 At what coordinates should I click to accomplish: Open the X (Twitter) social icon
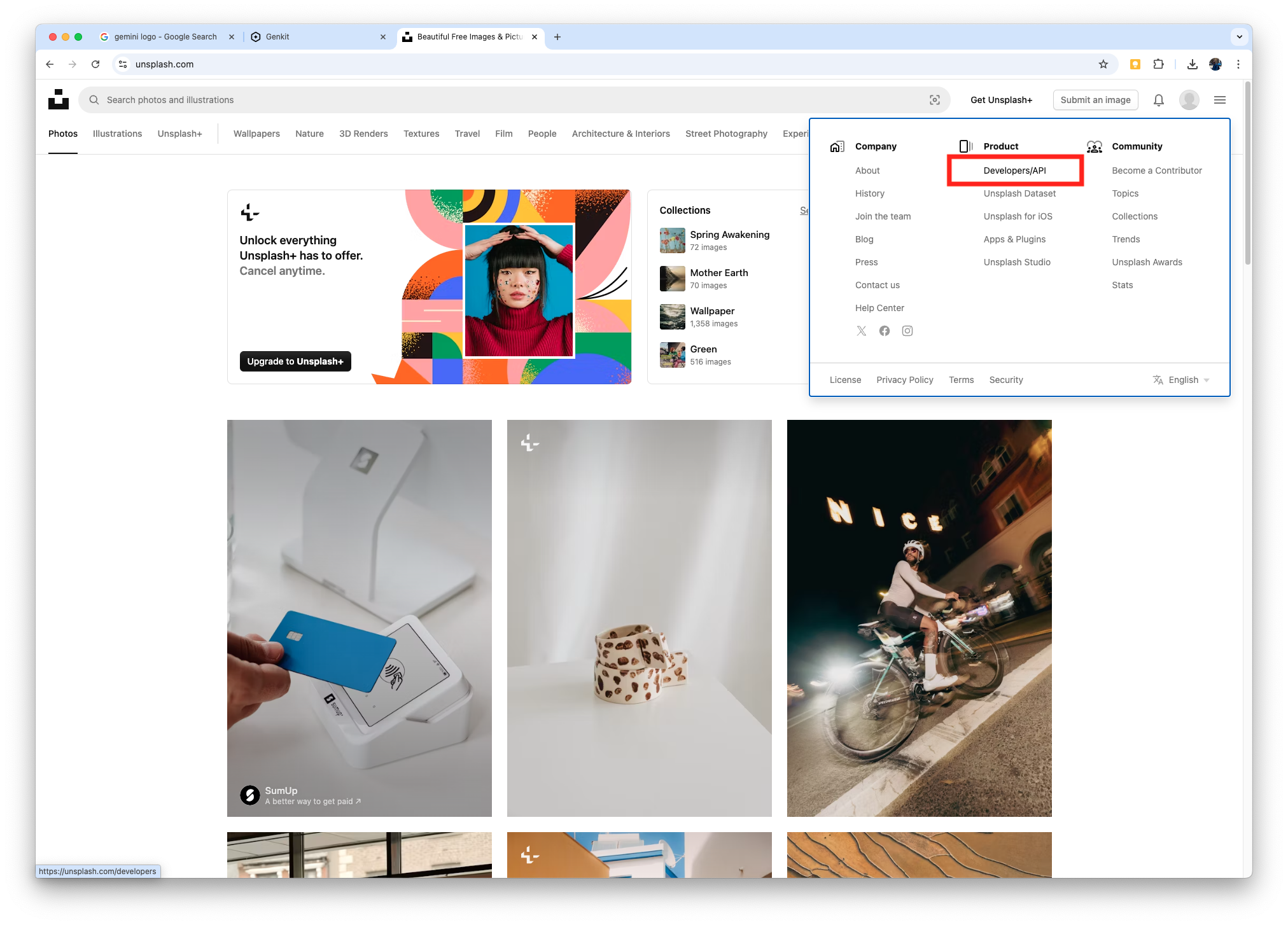point(862,331)
